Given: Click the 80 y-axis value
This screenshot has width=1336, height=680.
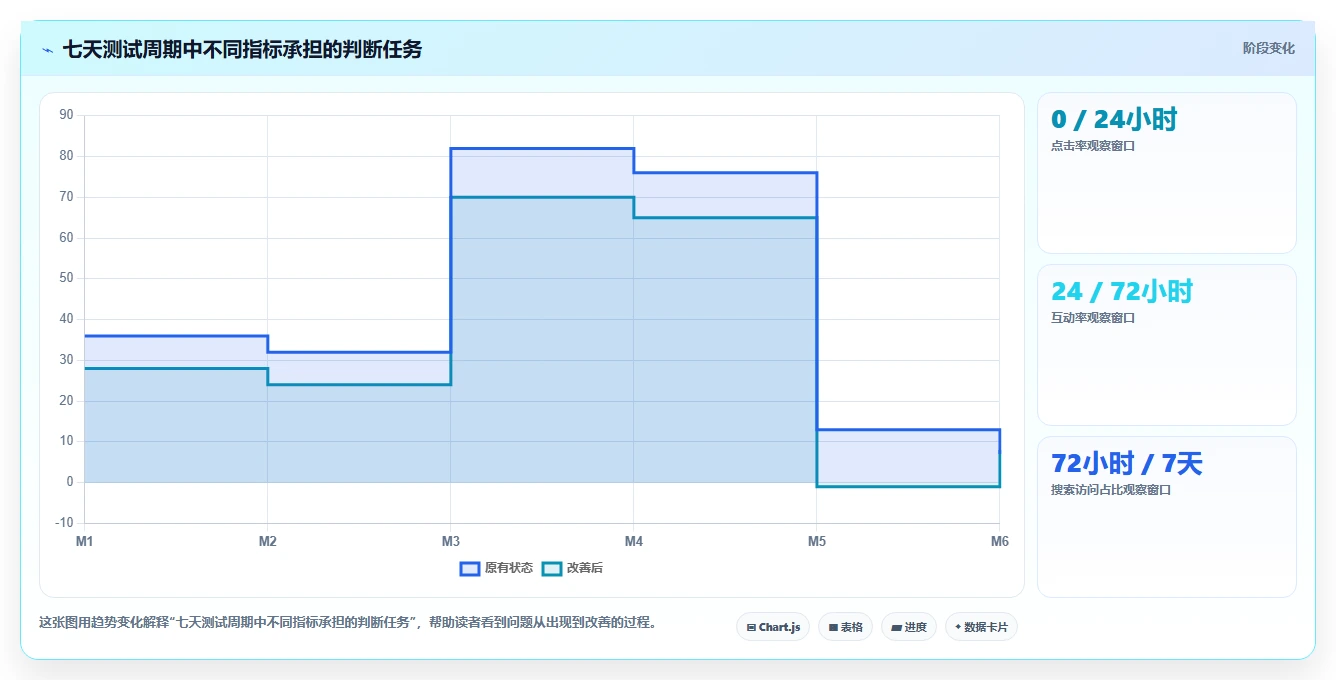Looking at the screenshot, I should click(67, 156).
